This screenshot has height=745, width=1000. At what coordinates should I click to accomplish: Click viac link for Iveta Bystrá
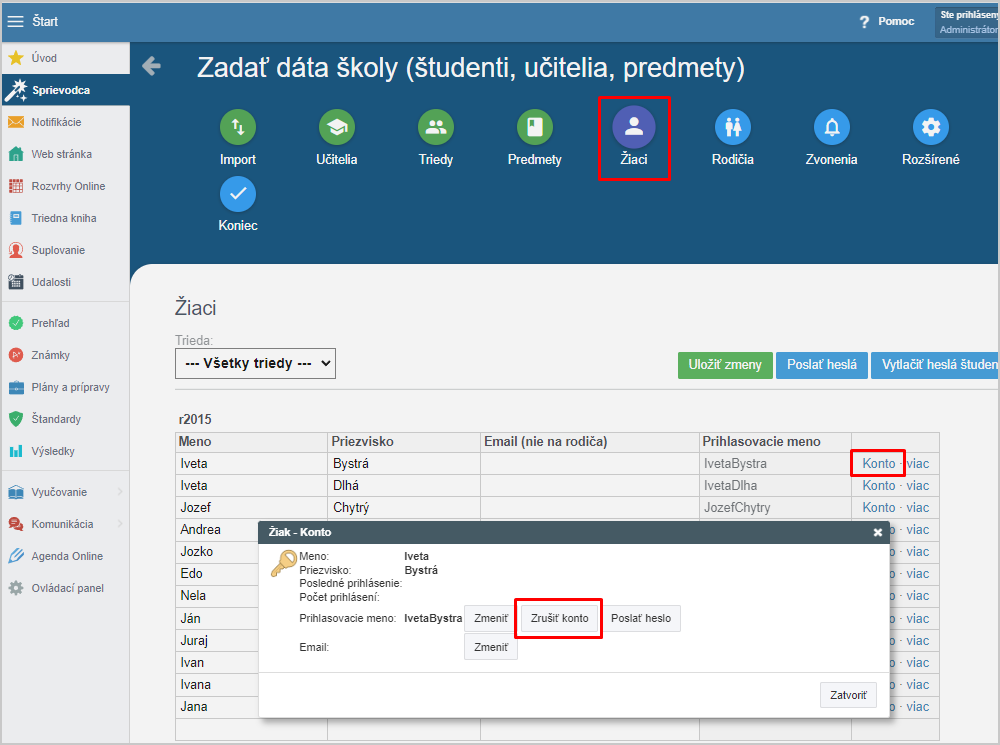918,464
